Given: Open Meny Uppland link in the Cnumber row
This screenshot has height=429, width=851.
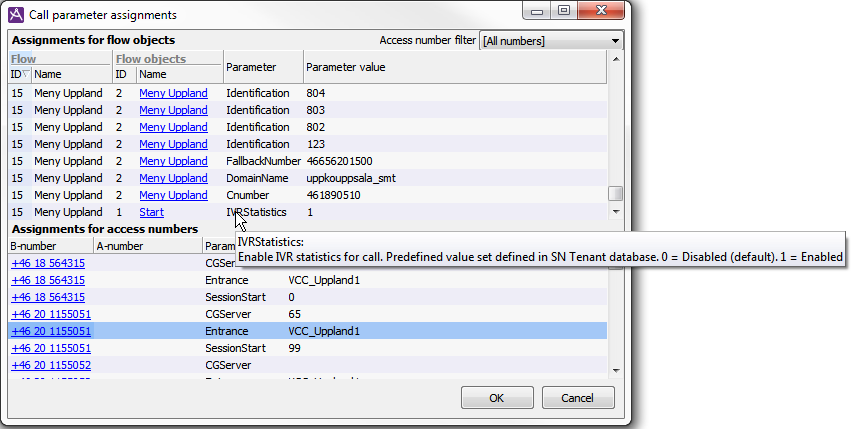Looking at the screenshot, I should point(173,195).
